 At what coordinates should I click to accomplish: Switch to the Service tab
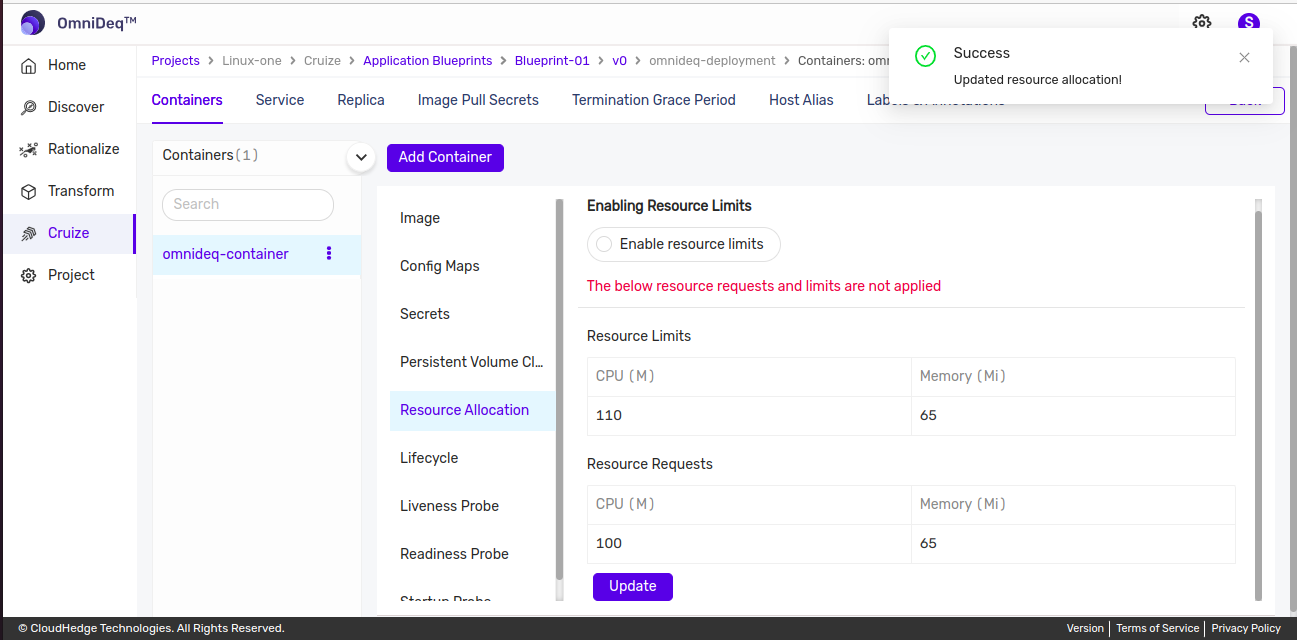(x=280, y=100)
